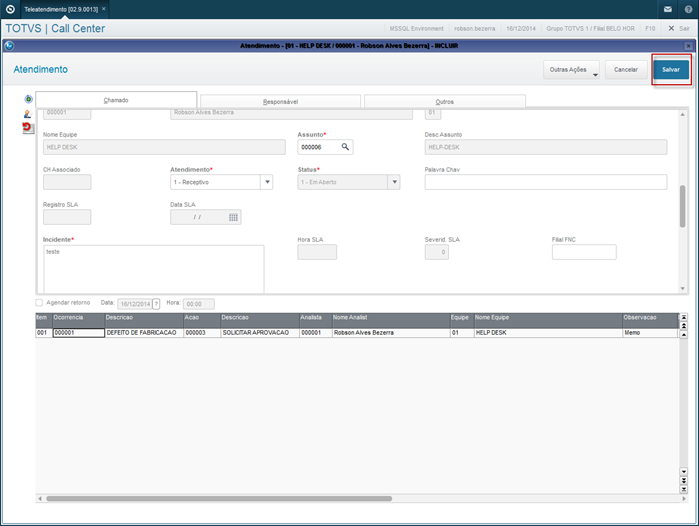Click the Hora field showing 00:00
This screenshot has width=699, height=526.
[x=199, y=304]
